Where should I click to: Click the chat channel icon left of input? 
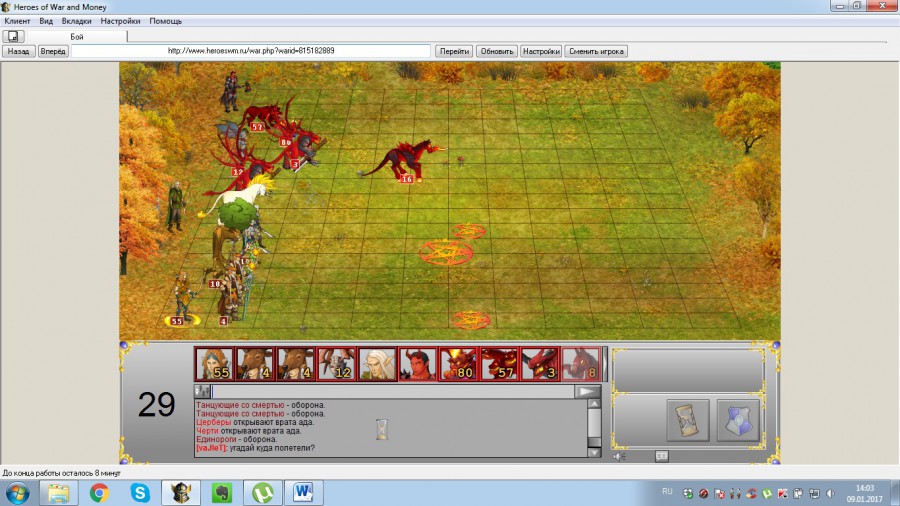click(203, 391)
